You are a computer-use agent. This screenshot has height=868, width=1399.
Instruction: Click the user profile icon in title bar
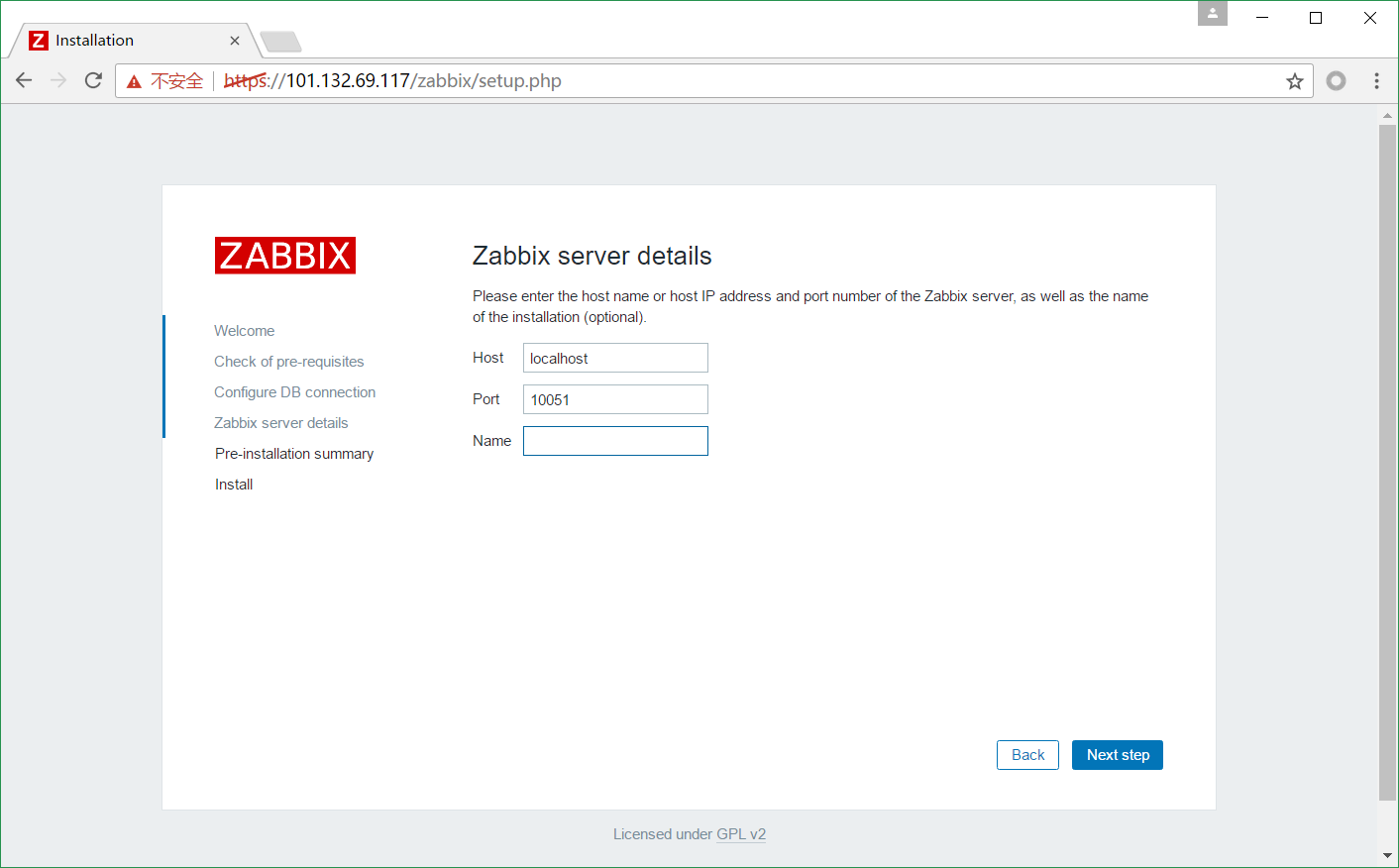(x=1213, y=14)
